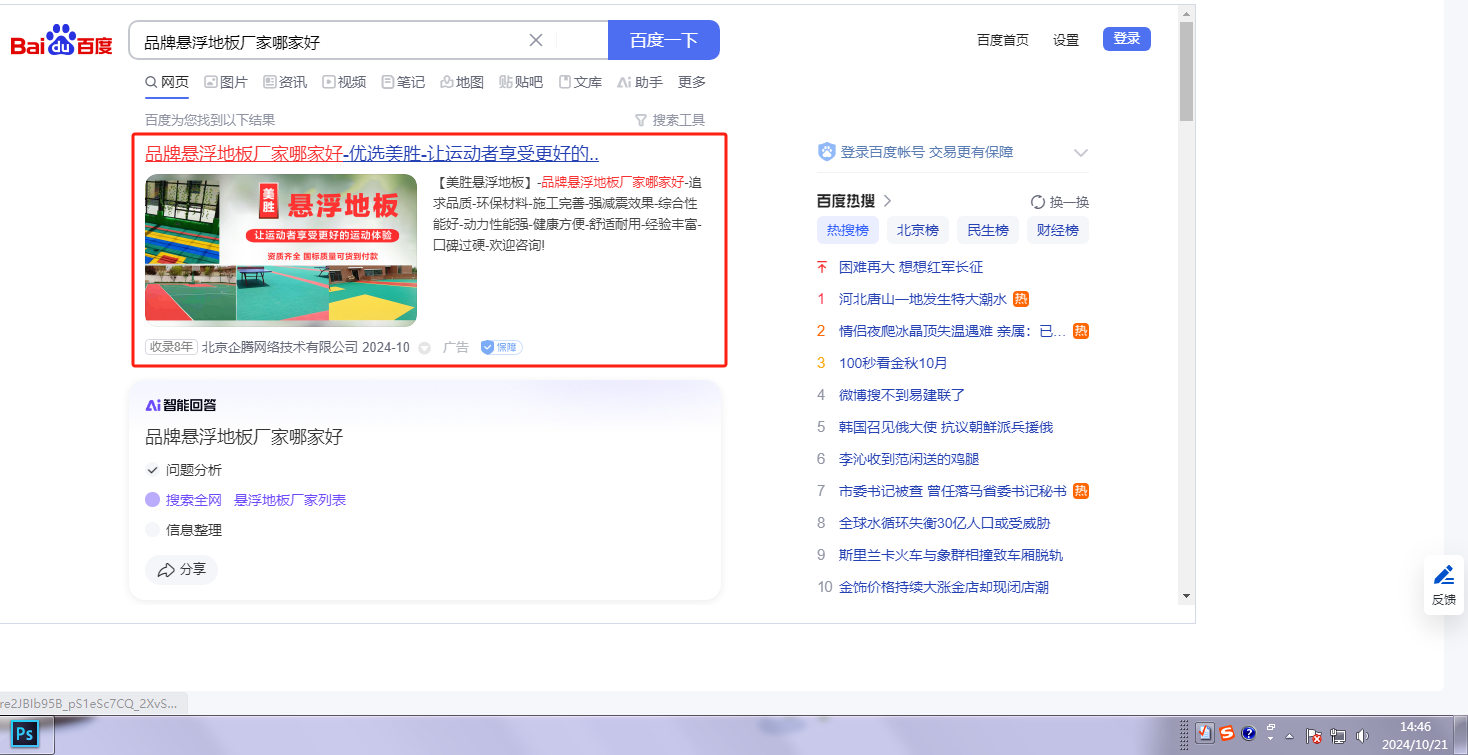Select the 北京榜 tab
This screenshot has height=755, width=1468.
[x=918, y=230]
